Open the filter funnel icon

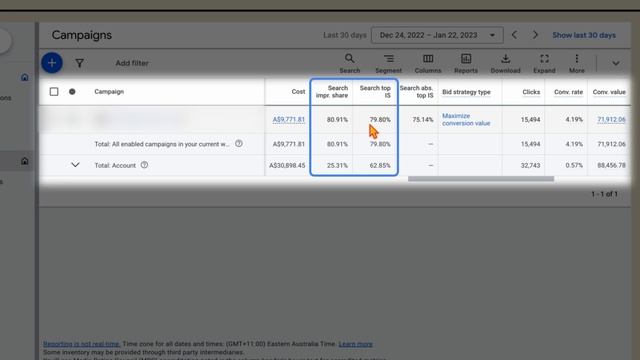(x=80, y=63)
